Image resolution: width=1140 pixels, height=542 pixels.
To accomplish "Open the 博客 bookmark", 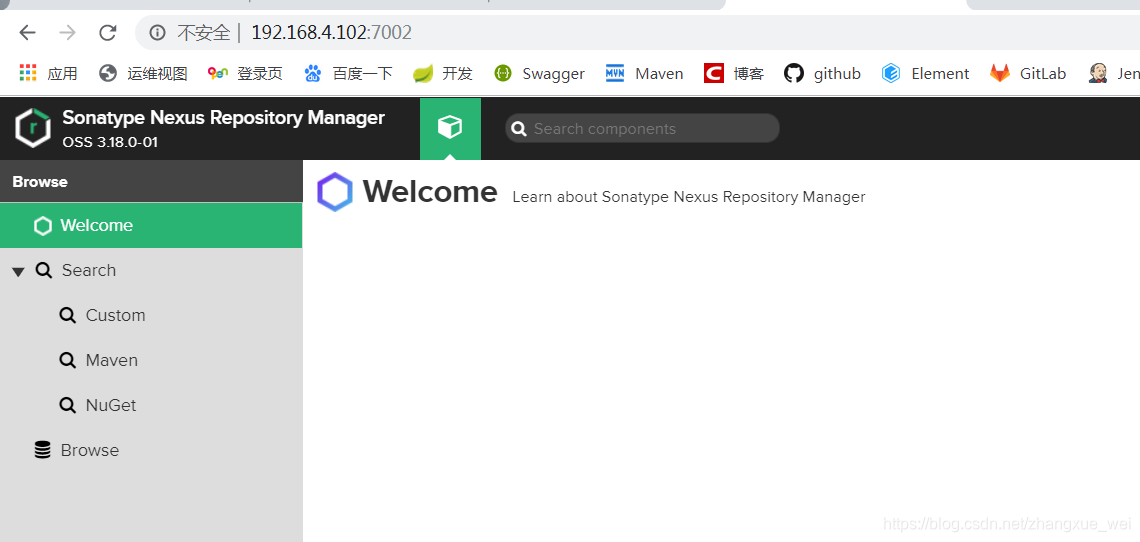I will pos(734,73).
